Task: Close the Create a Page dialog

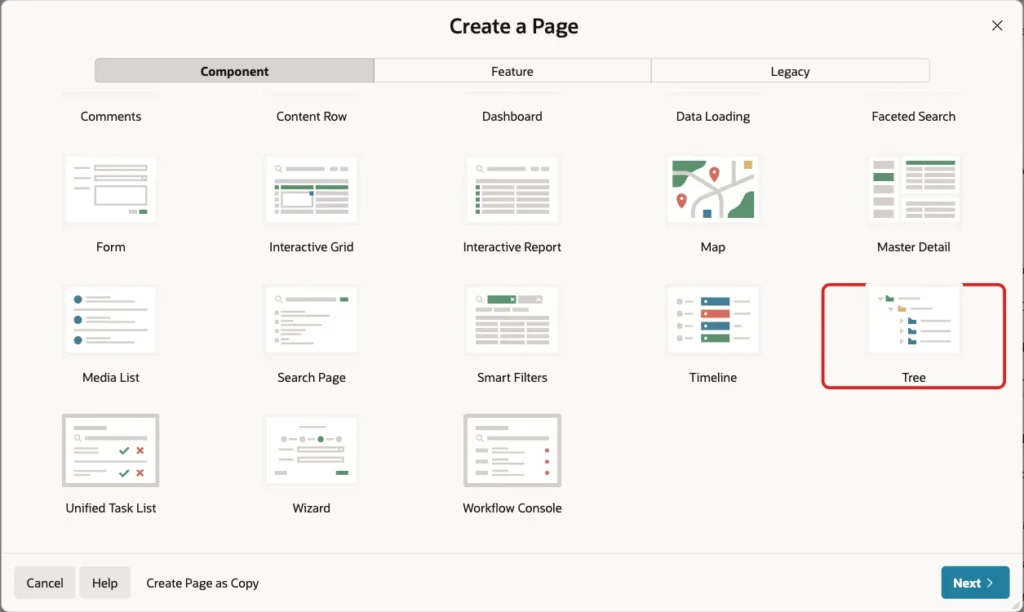Action: tap(997, 25)
